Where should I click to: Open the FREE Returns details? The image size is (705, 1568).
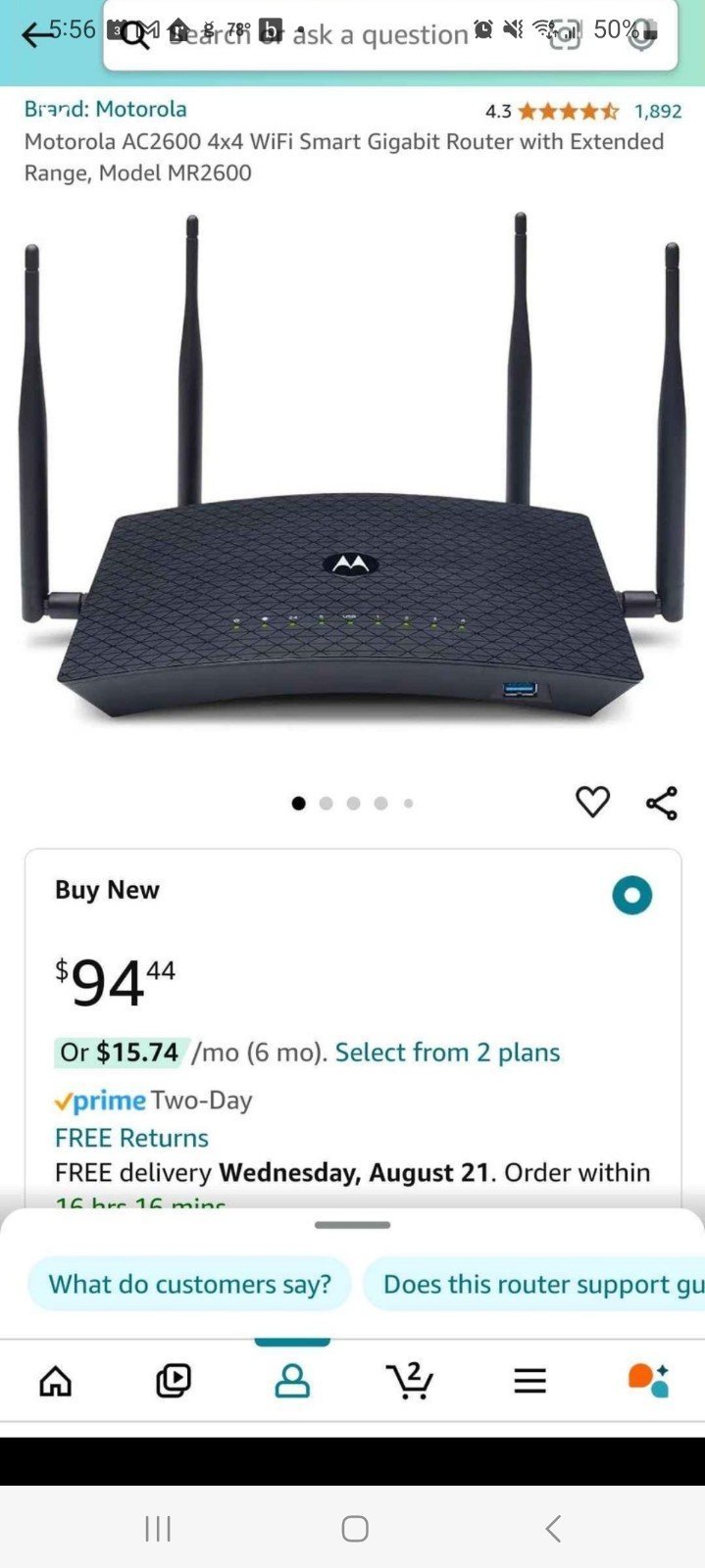[x=131, y=1138]
